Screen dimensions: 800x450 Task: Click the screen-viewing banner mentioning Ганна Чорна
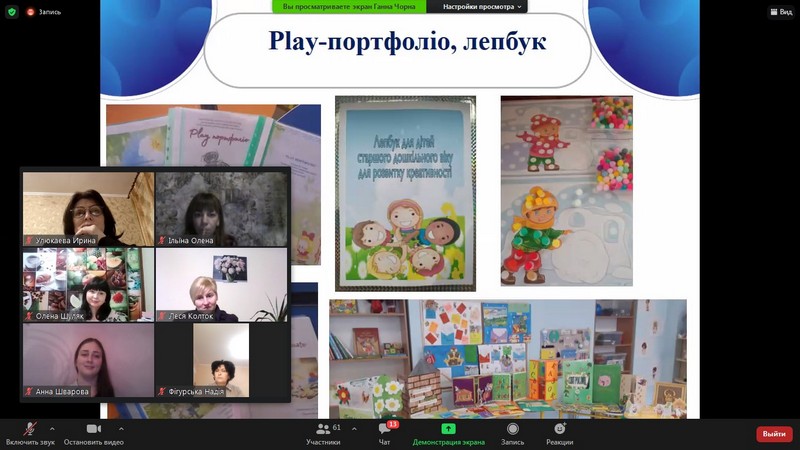tap(349, 7)
